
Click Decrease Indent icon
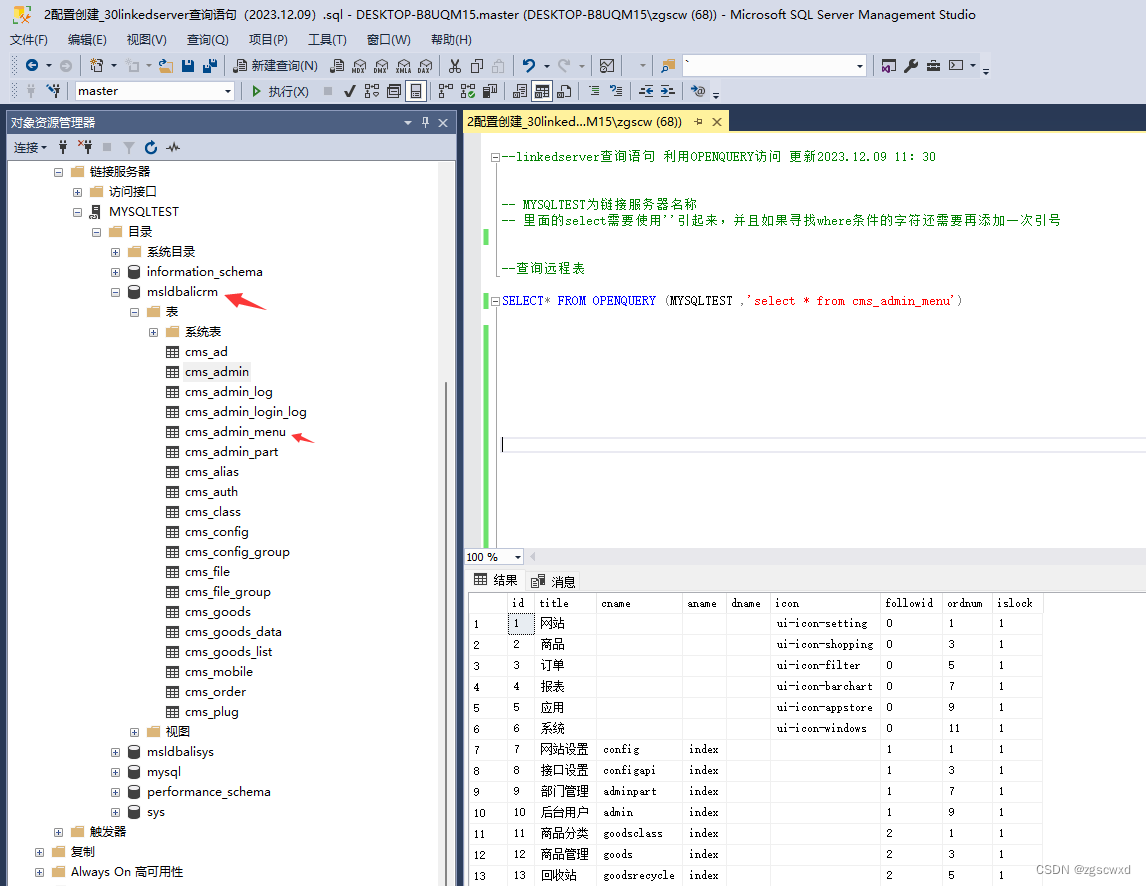tap(646, 91)
